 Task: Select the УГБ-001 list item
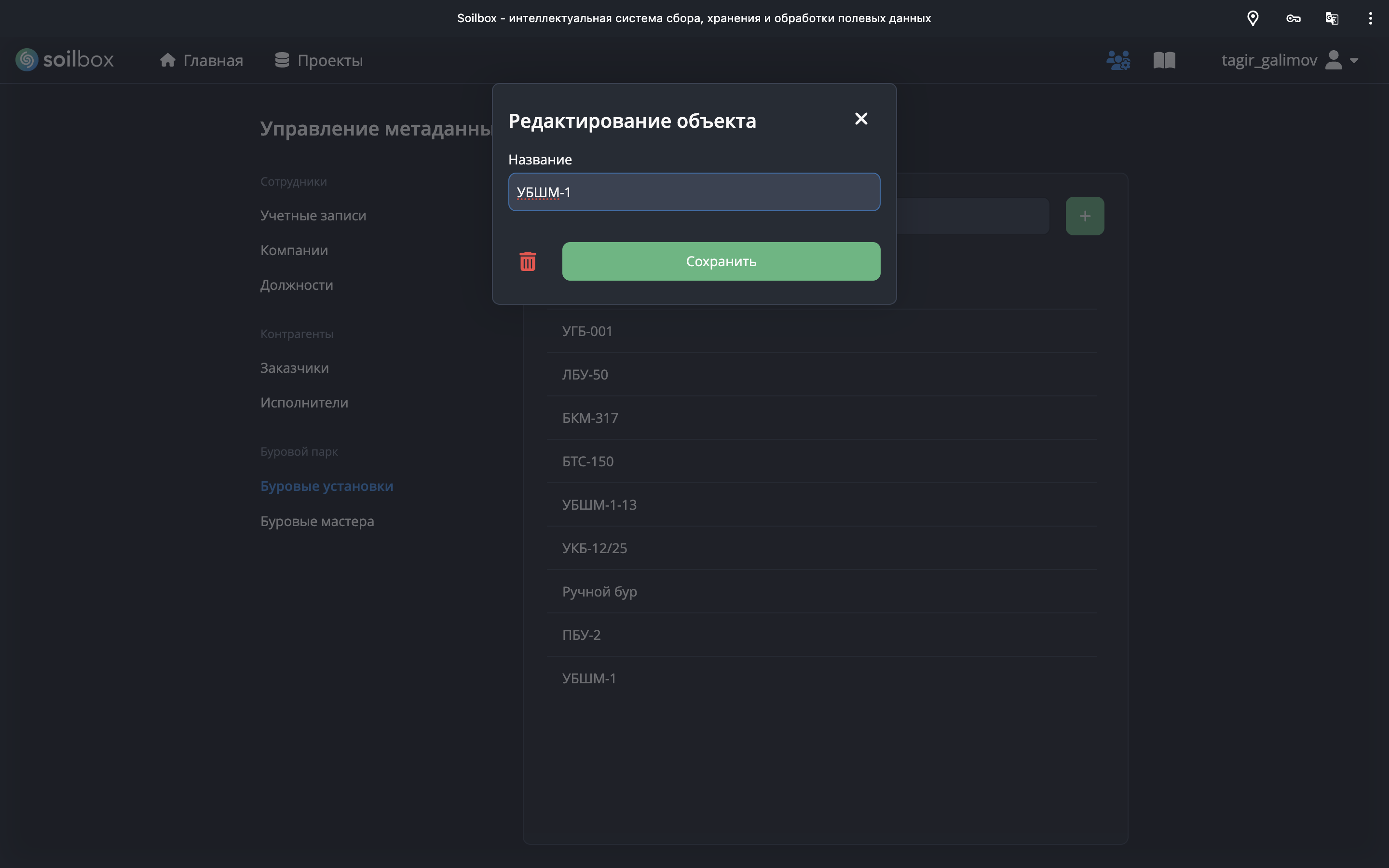[x=587, y=331]
